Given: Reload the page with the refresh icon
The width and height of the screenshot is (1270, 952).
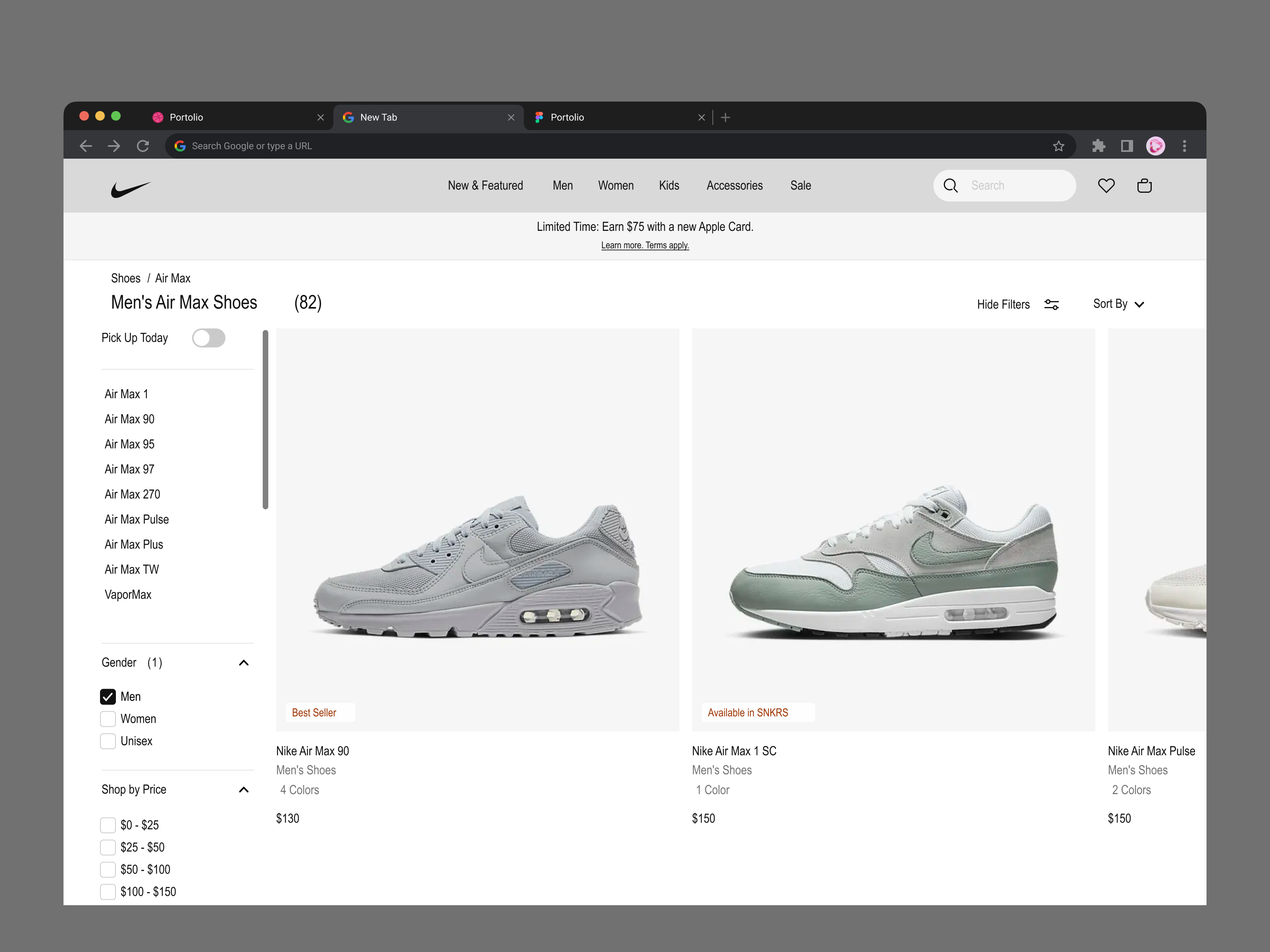Looking at the screenshot, I should (x=143, y=146).
